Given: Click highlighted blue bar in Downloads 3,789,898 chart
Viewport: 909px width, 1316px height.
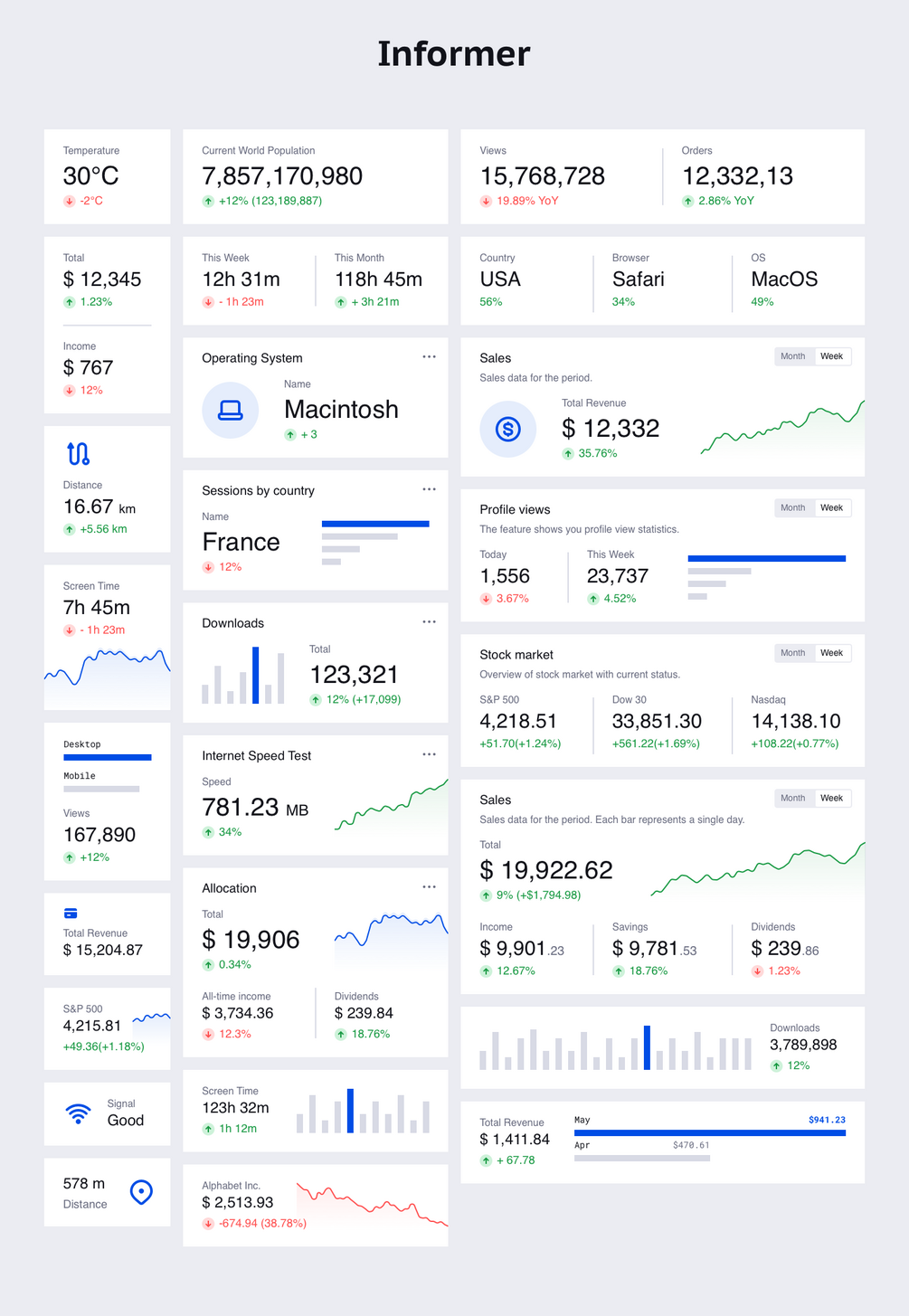Looking at the screenshot, I should tap(647, 1047).
